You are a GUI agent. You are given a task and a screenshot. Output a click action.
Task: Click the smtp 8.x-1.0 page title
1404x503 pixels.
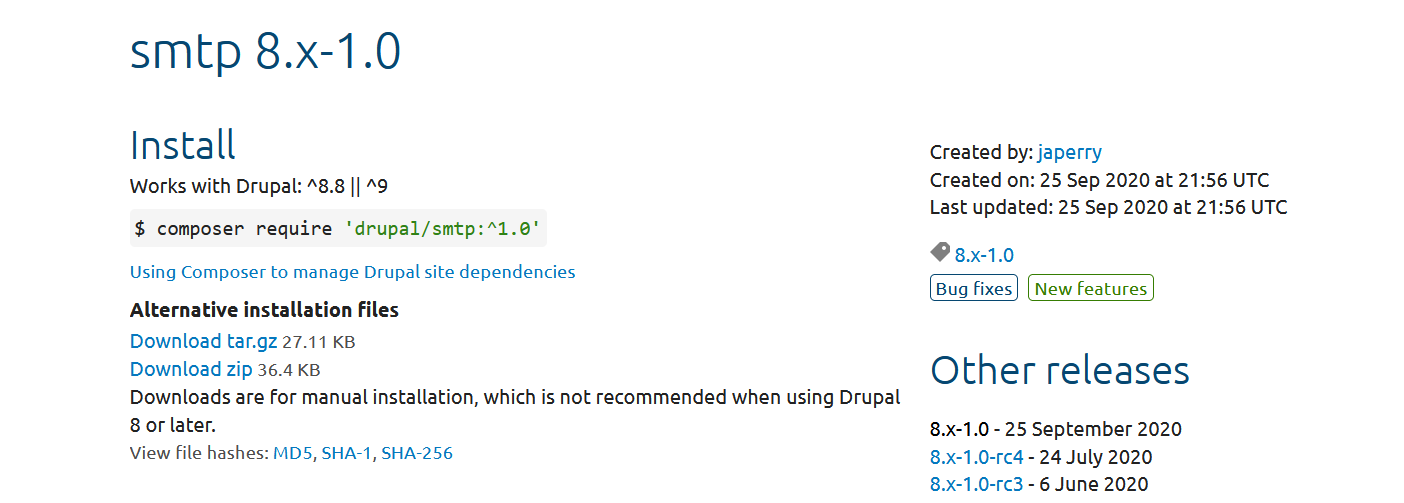tap(265, 52)
